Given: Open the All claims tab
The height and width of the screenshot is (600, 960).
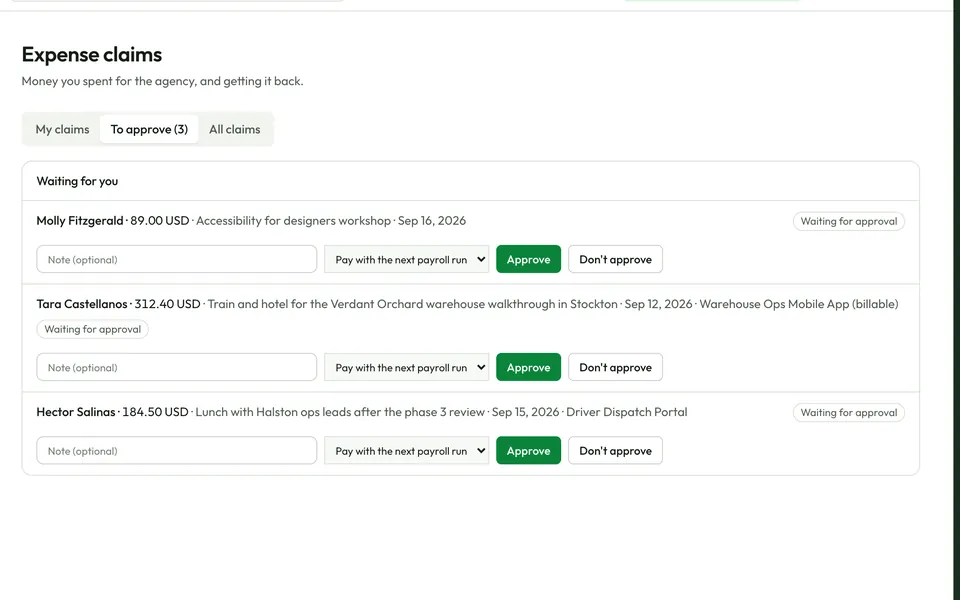Looking at the screenshot, I should point(234,129).
